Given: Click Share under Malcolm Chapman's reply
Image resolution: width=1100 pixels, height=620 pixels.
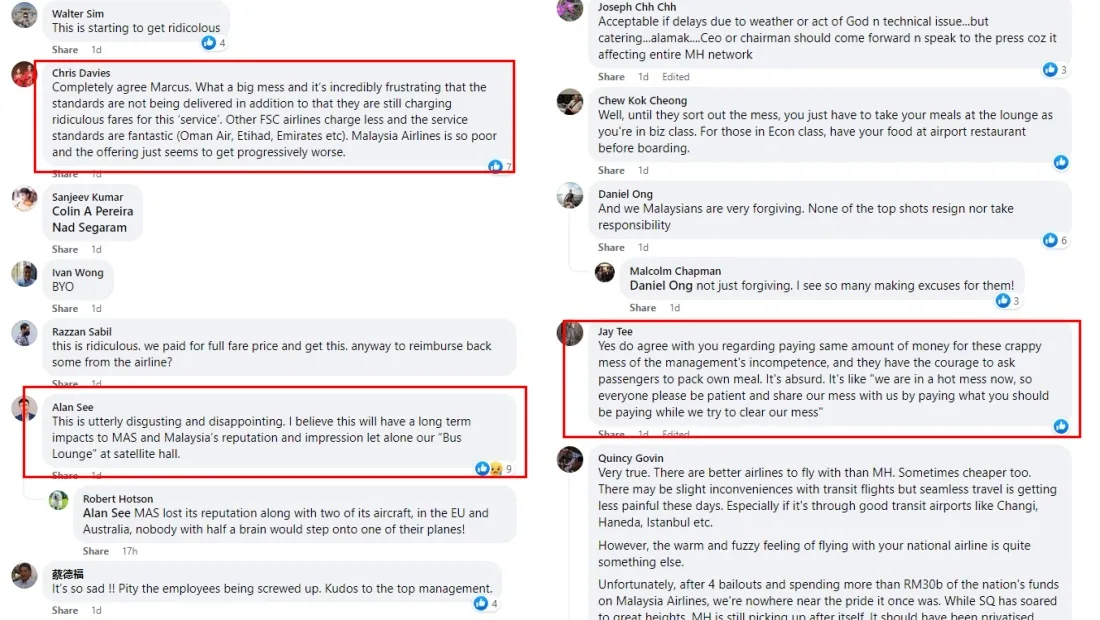Looking at the screenshot, I should (x=643, y=308).
